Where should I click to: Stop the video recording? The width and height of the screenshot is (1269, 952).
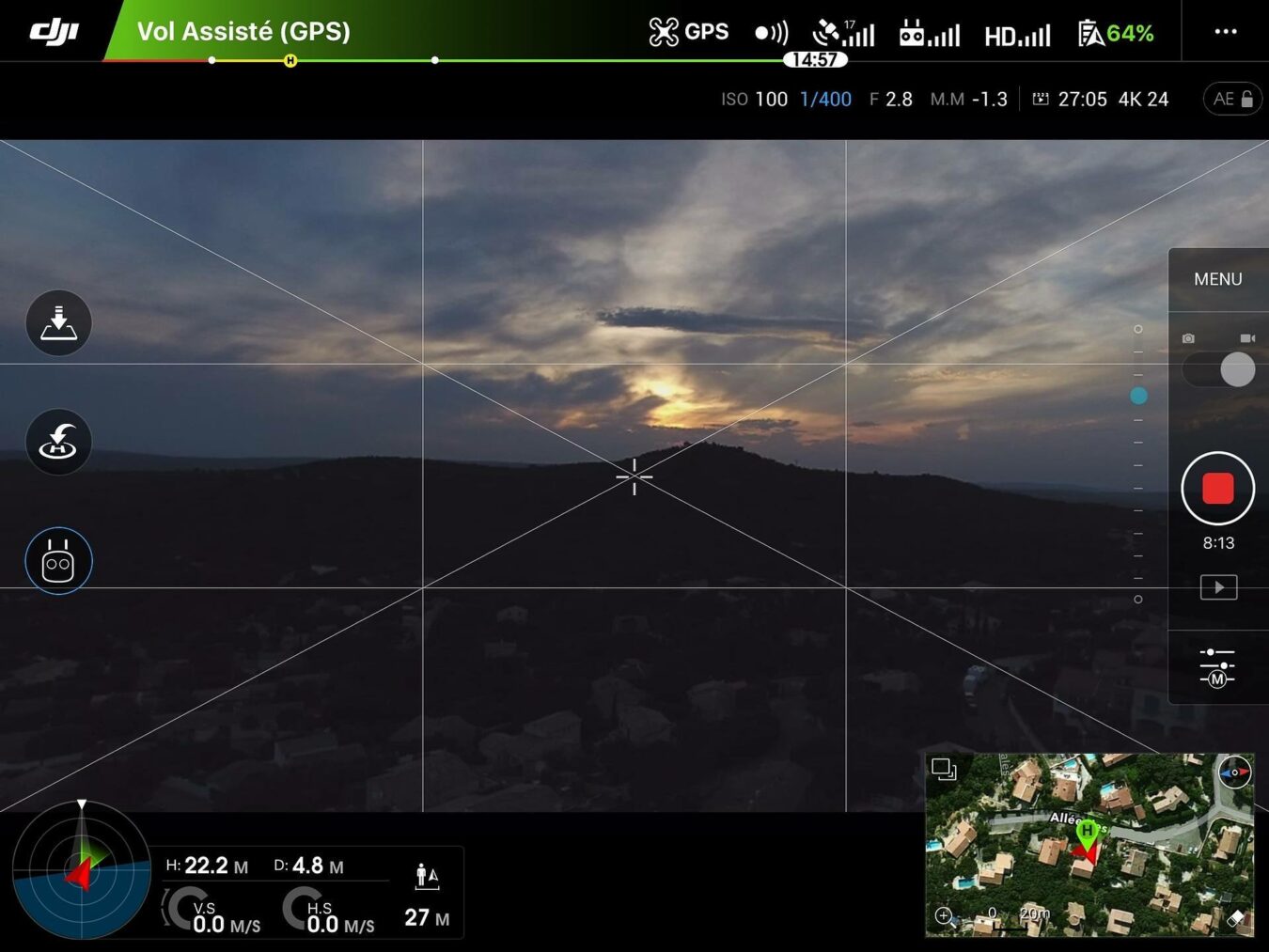coord(1217,489)
